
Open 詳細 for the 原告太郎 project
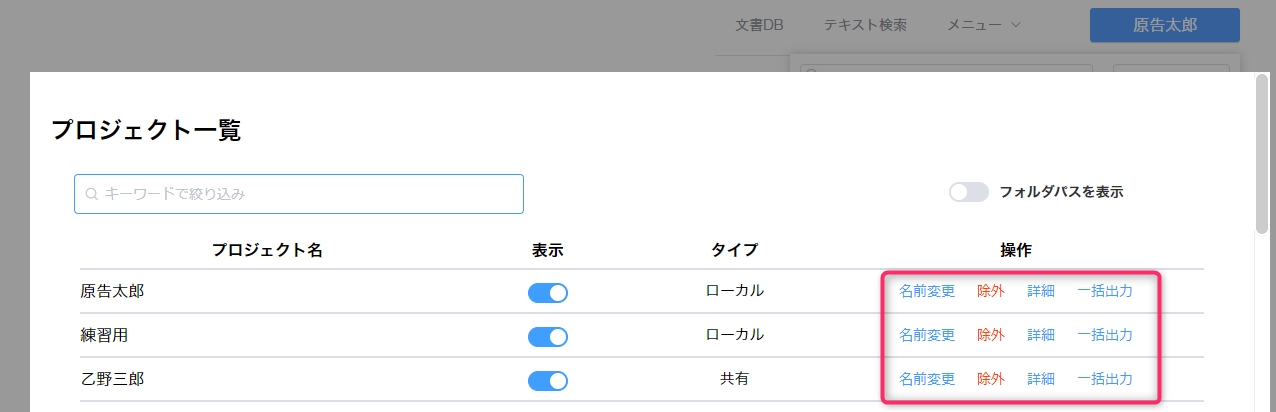point(1041,291)
